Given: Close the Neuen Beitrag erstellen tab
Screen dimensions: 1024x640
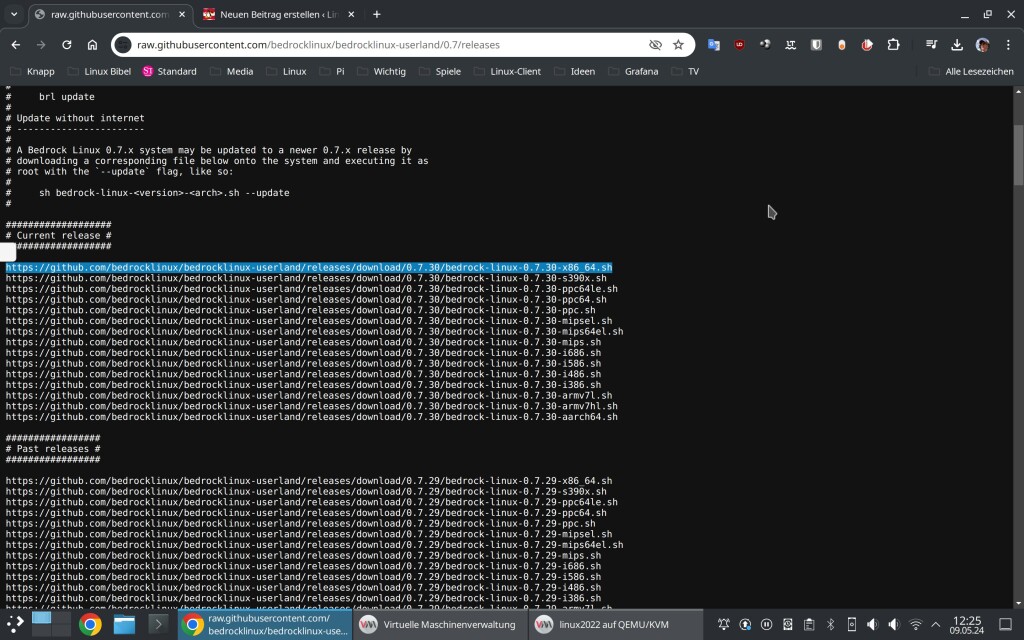Looking at the screenshot, I should 351,14.
